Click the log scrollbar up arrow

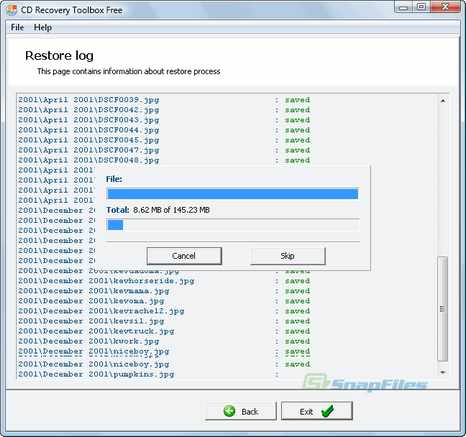click(443, 100)
